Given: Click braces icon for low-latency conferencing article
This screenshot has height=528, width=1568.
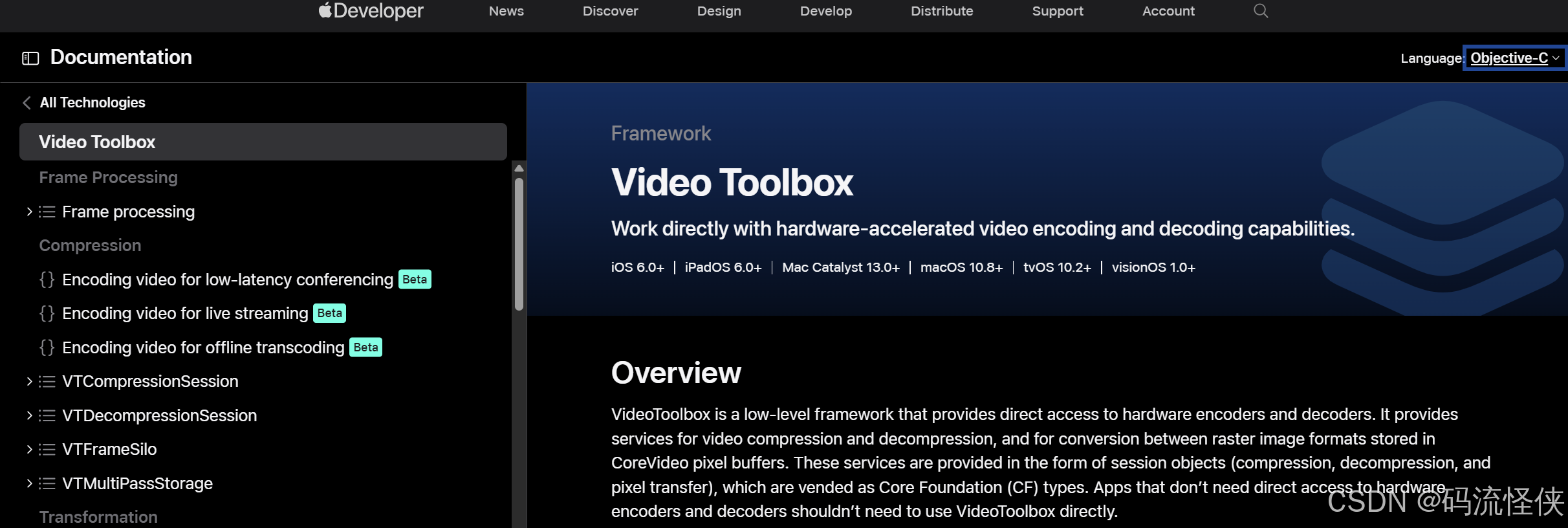Looking at the screenshot, I should pyautogui.click(x=47, y=280).
